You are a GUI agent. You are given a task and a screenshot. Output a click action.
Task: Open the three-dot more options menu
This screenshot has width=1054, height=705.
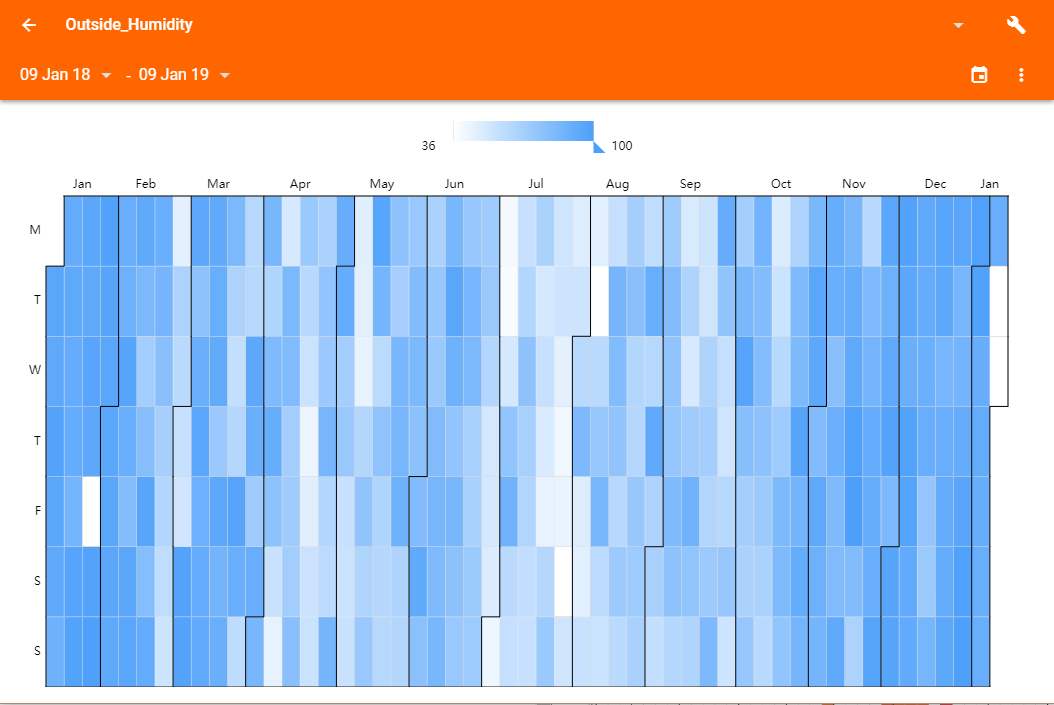pyautogui.click(x=1021, y=75)
